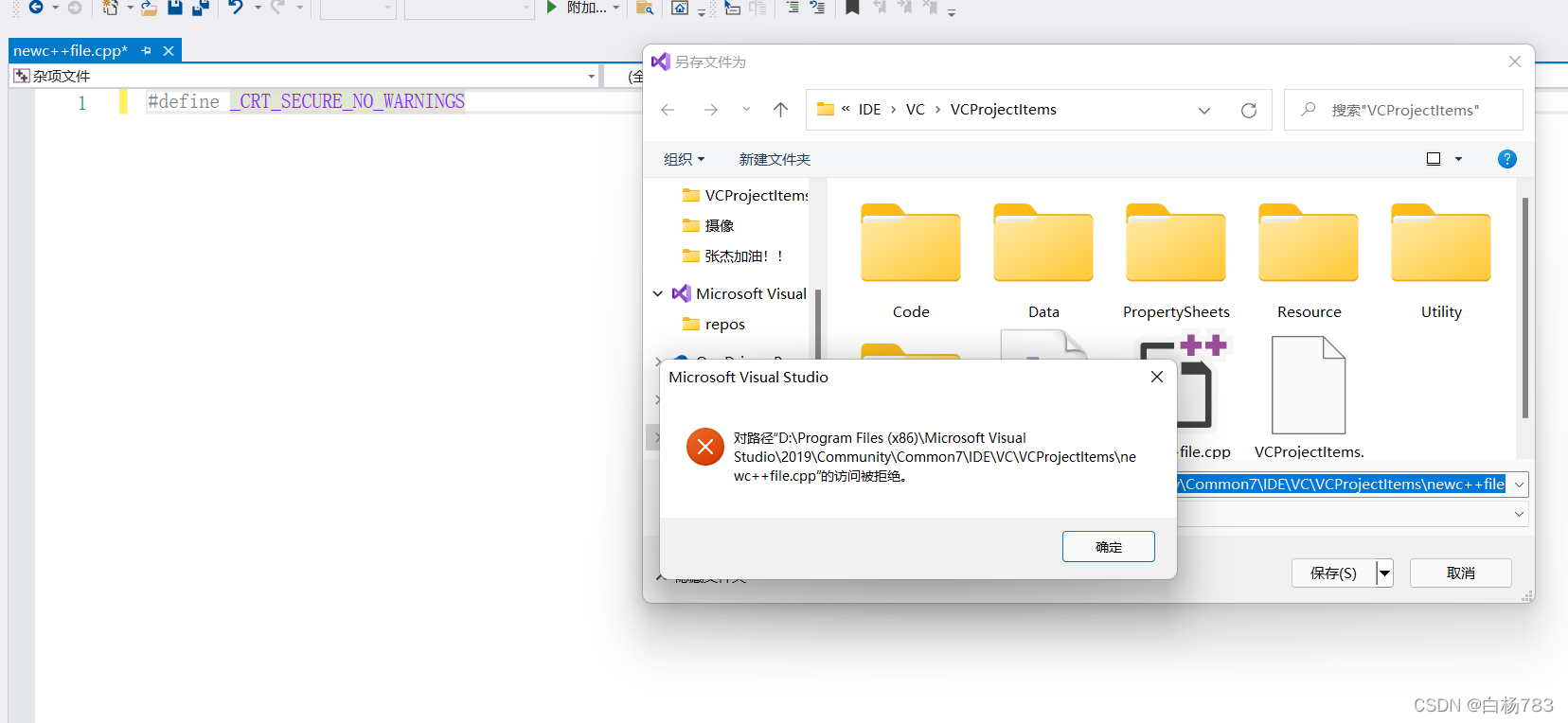Toggle the bookmark toolbar icon

pos(852,8)
